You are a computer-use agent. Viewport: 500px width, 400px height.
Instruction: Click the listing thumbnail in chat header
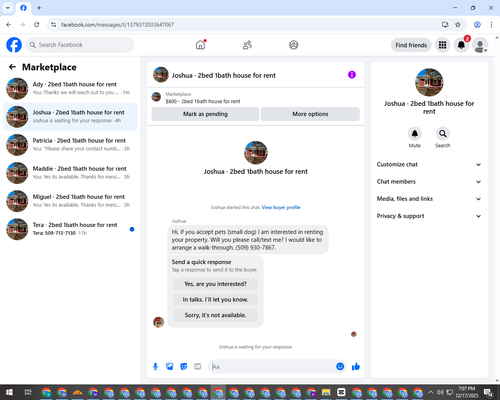[x=161, y=75]
